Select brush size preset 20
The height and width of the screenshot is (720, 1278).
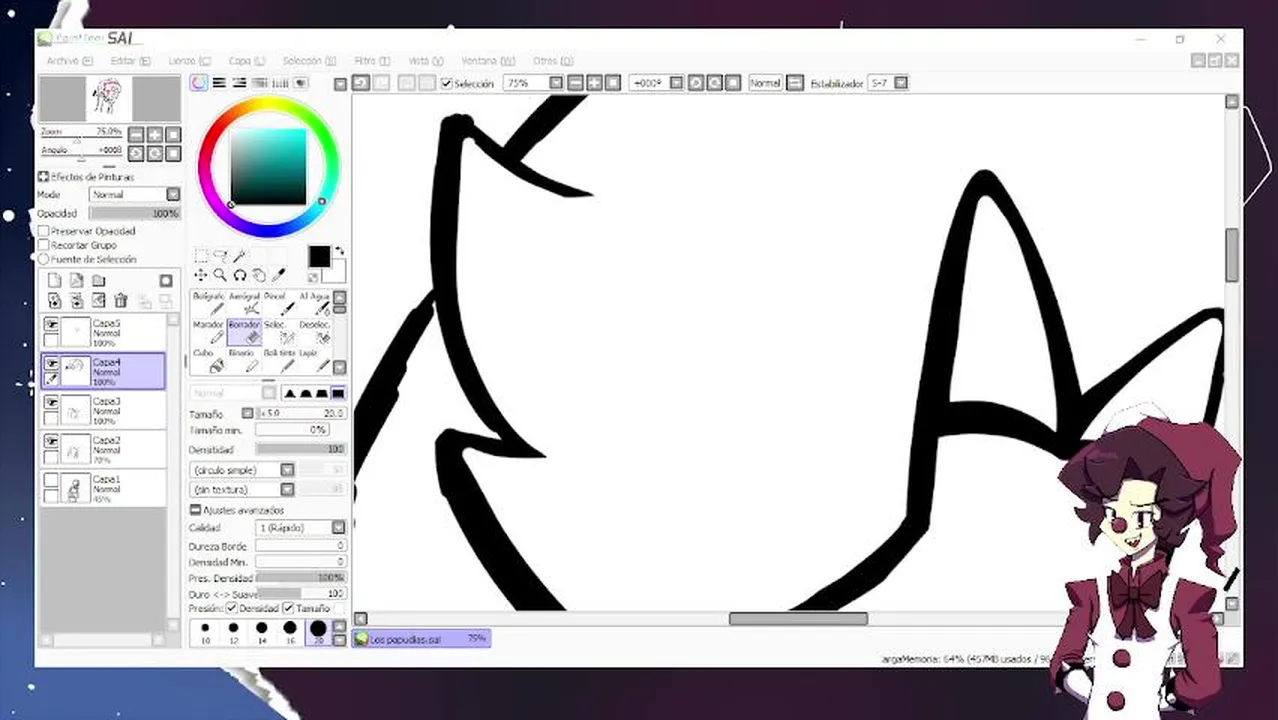point(318,632)
